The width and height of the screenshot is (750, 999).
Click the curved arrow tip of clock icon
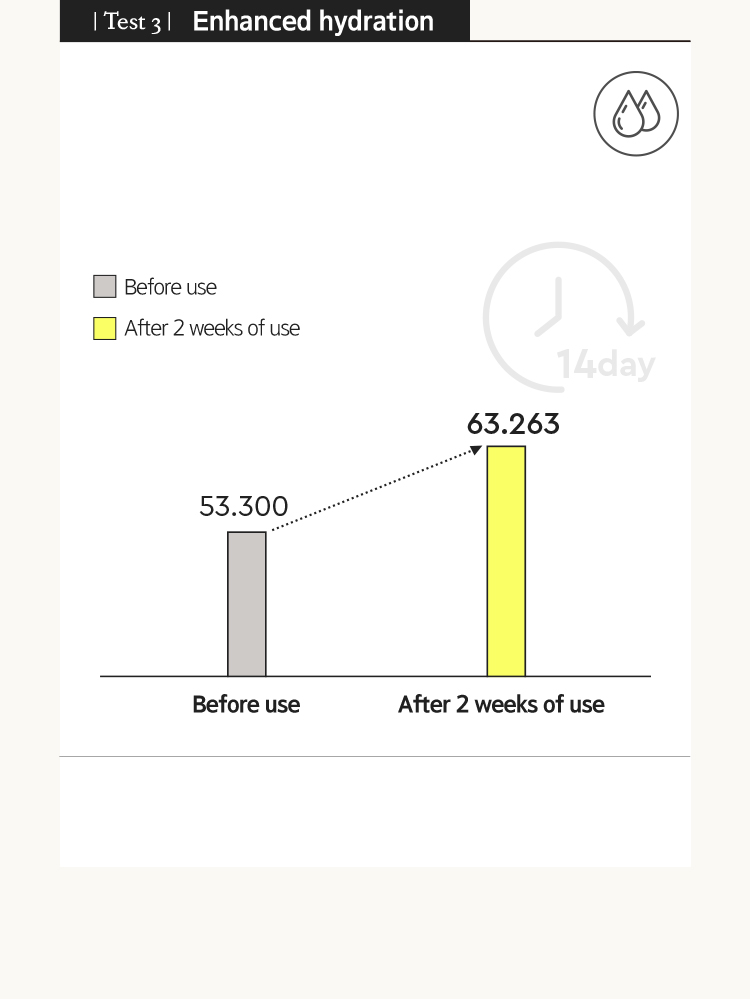click(x=631, y=327)
